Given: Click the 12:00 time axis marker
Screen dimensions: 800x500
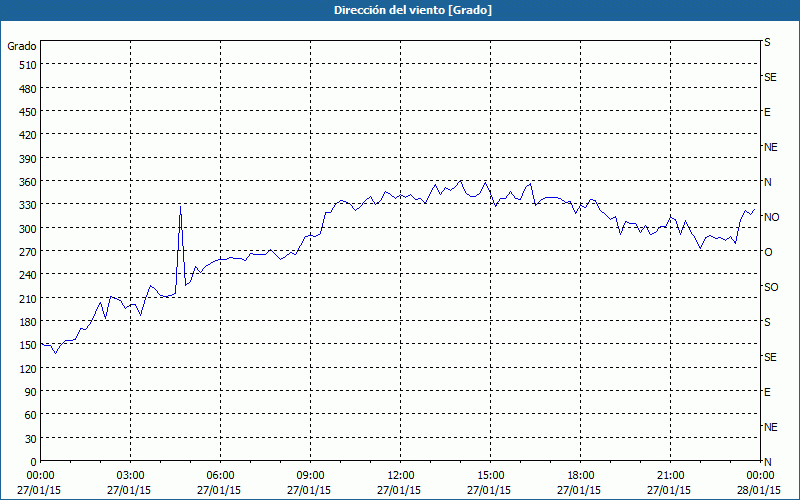Looking at the screenshot, I should tap(400, 475).
